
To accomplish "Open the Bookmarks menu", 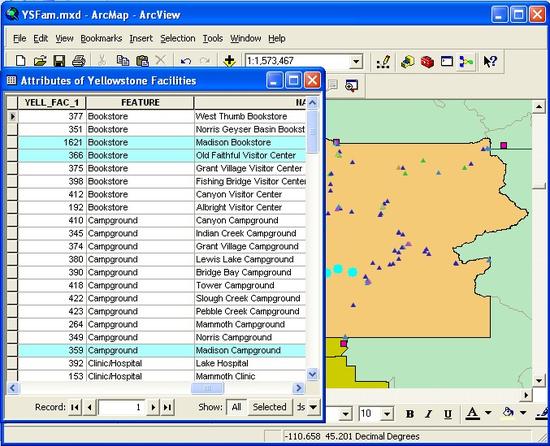I will click(101, 38).
